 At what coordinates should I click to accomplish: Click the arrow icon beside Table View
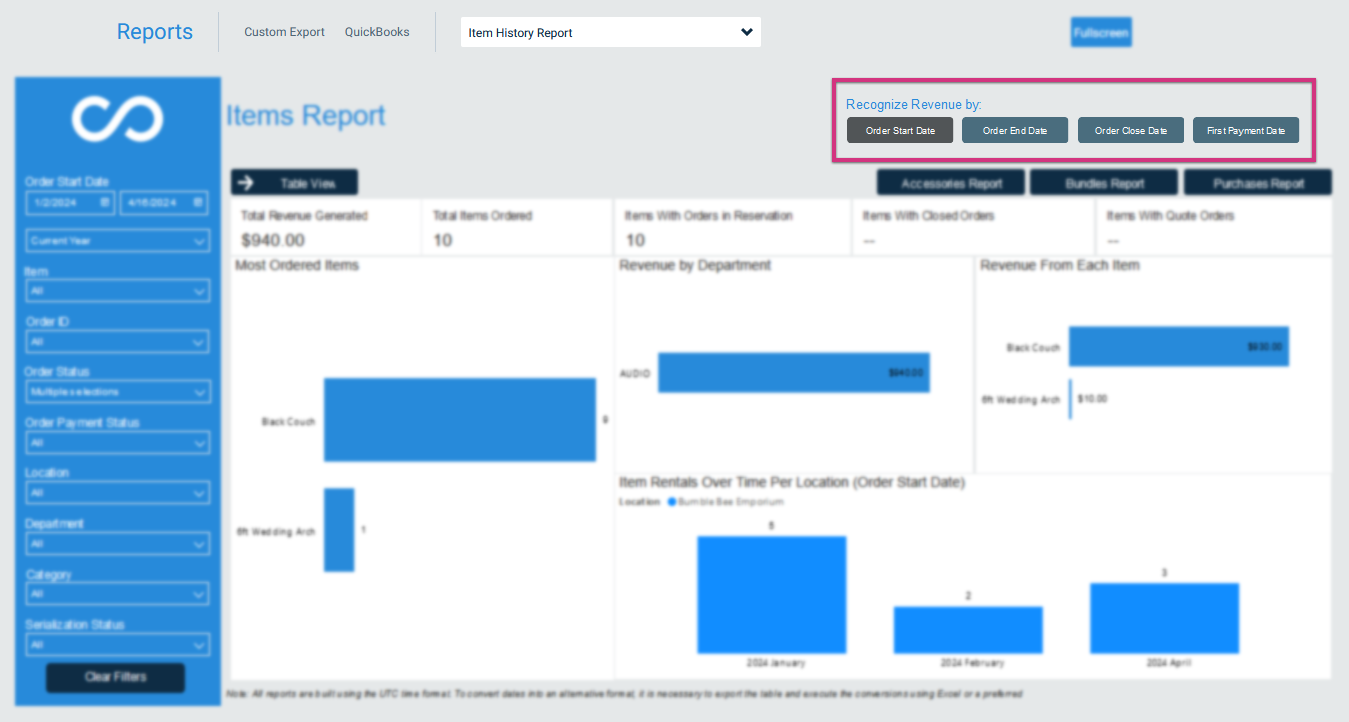246,183
